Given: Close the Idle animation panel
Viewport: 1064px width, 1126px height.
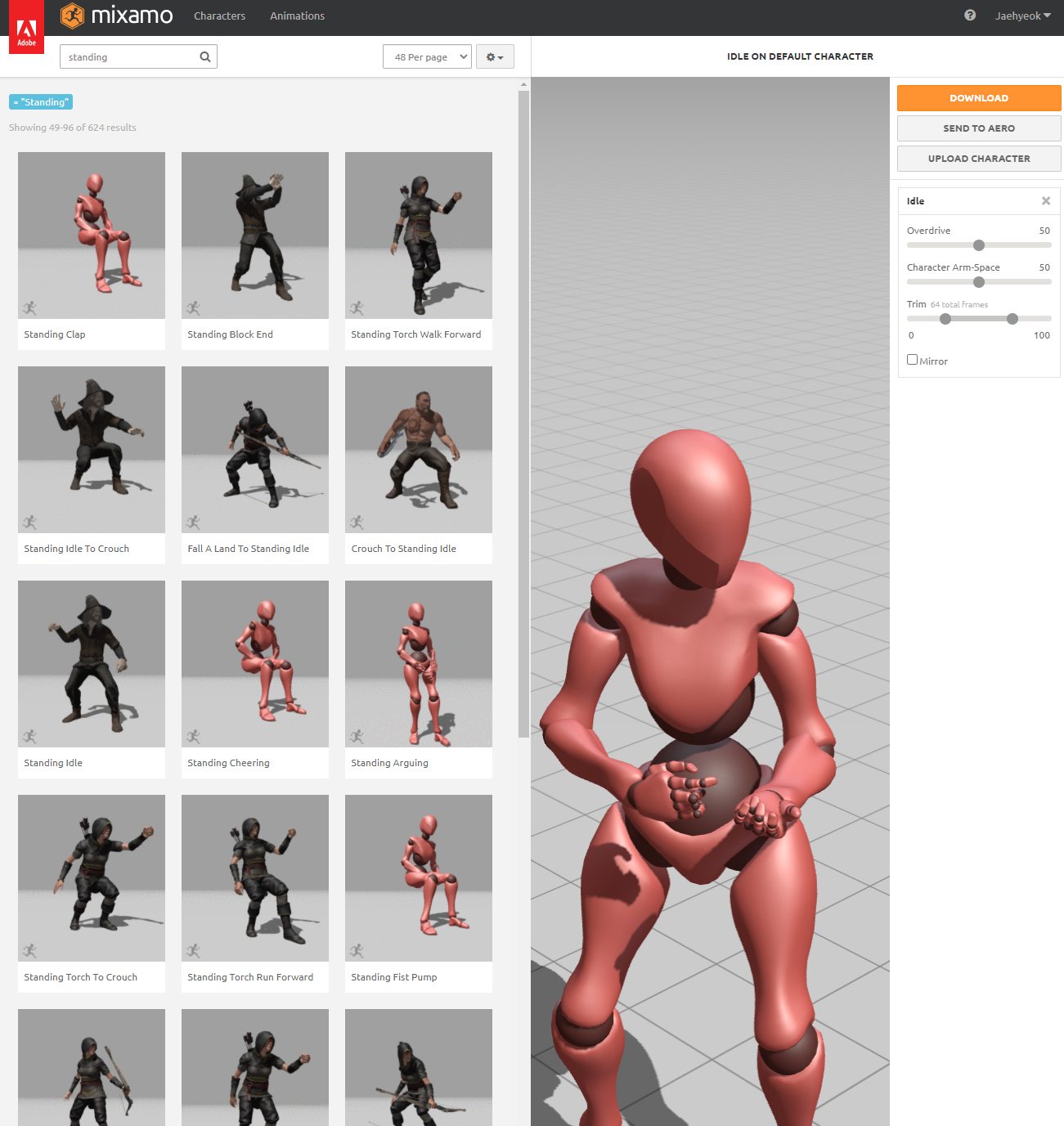Looking at the screenshot, I should click(x=1046, y=201).
